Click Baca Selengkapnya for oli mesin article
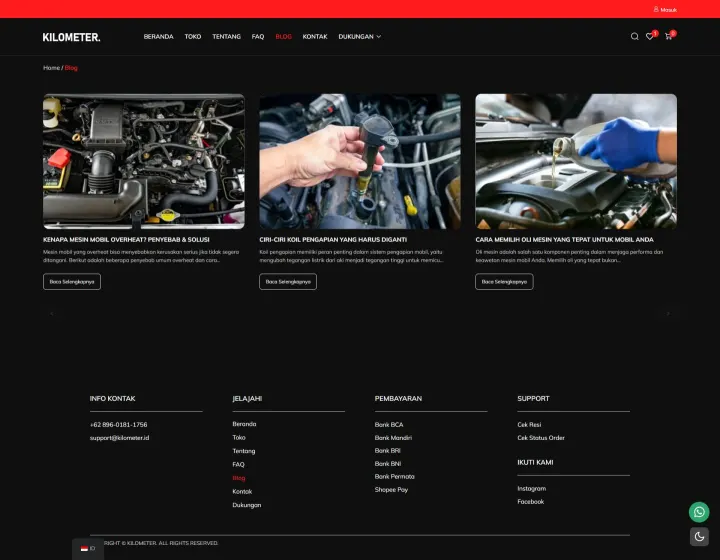The height and width of the screenshot is (560, 720). (x=504, y=282)
